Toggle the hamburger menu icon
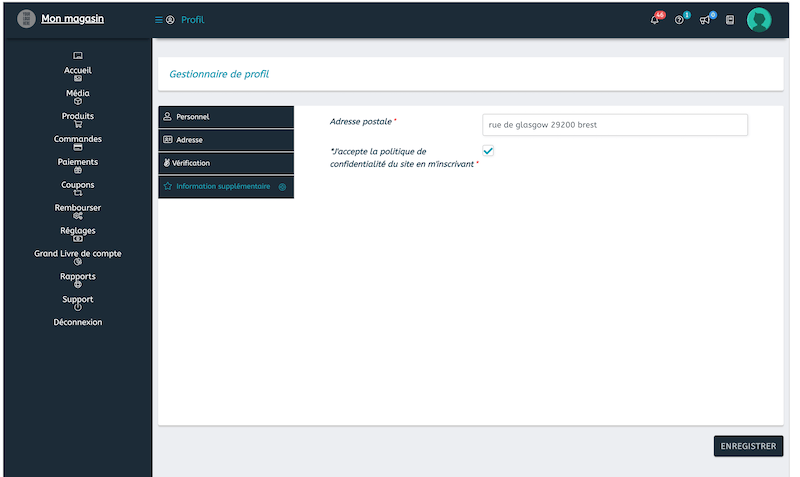800x477 pixels. [x=159, y=20]
